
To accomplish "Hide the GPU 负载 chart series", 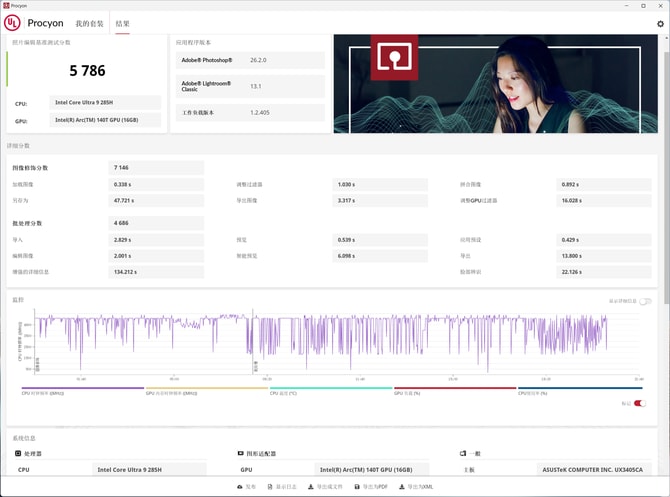I will click(455, 392).
